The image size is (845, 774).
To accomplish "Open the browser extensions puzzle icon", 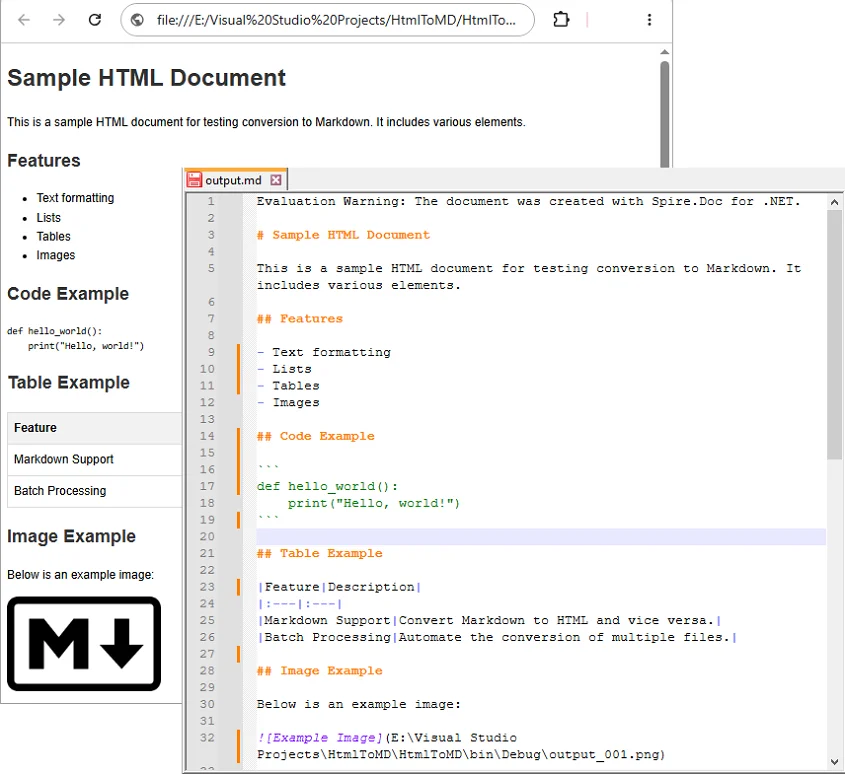I will [561, 20].
